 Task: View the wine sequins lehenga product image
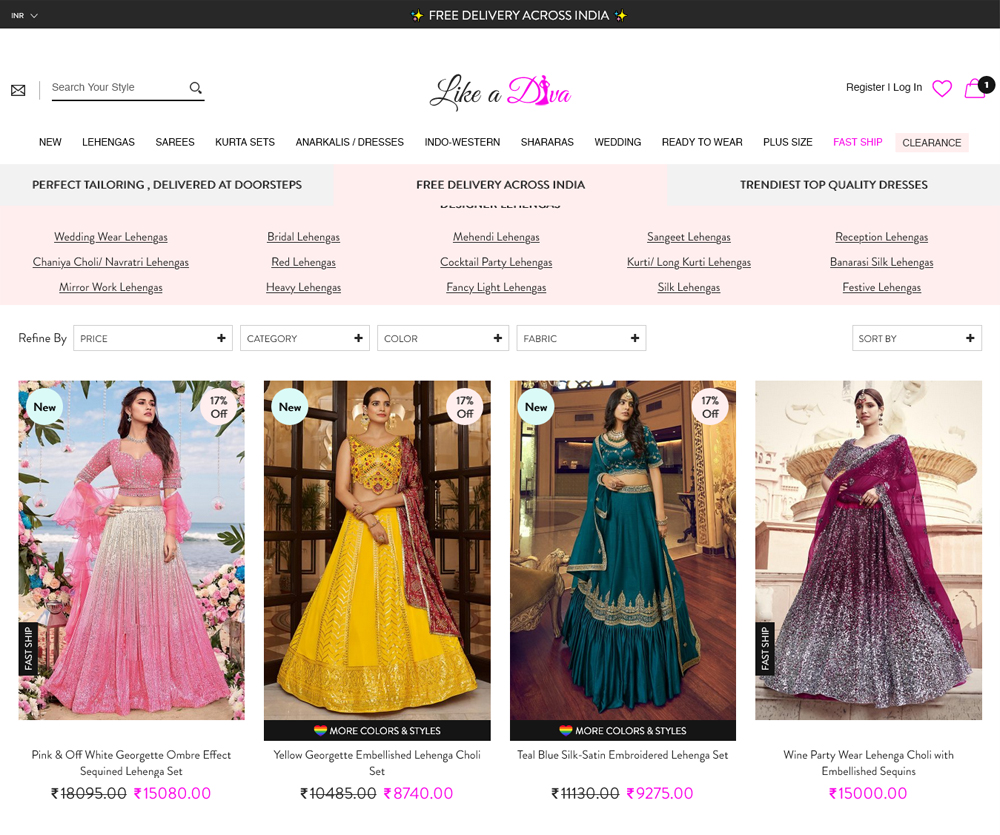869,550
